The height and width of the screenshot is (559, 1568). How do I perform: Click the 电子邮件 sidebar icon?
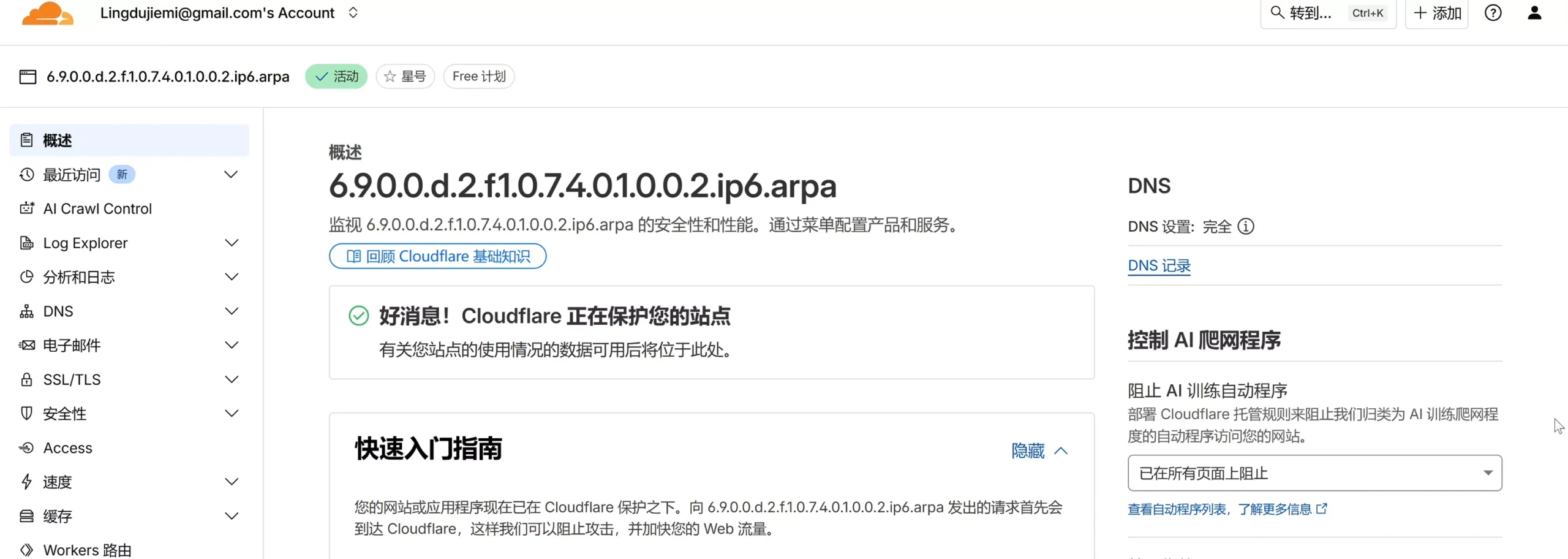coord(26,345)
